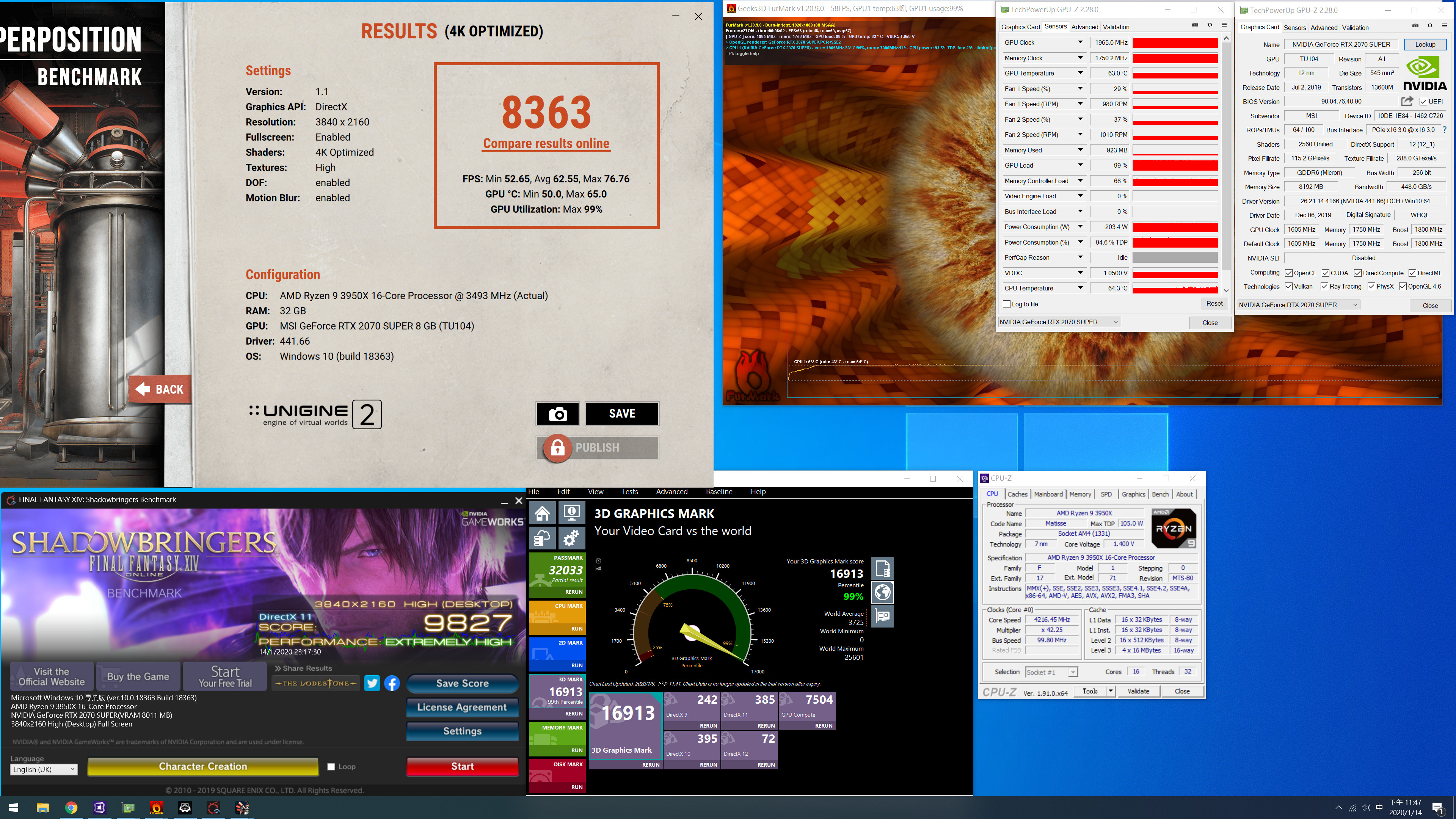
Task: Toggle Loop checkbox in FFXIV benchmark
Action: [x=331, y=767]
